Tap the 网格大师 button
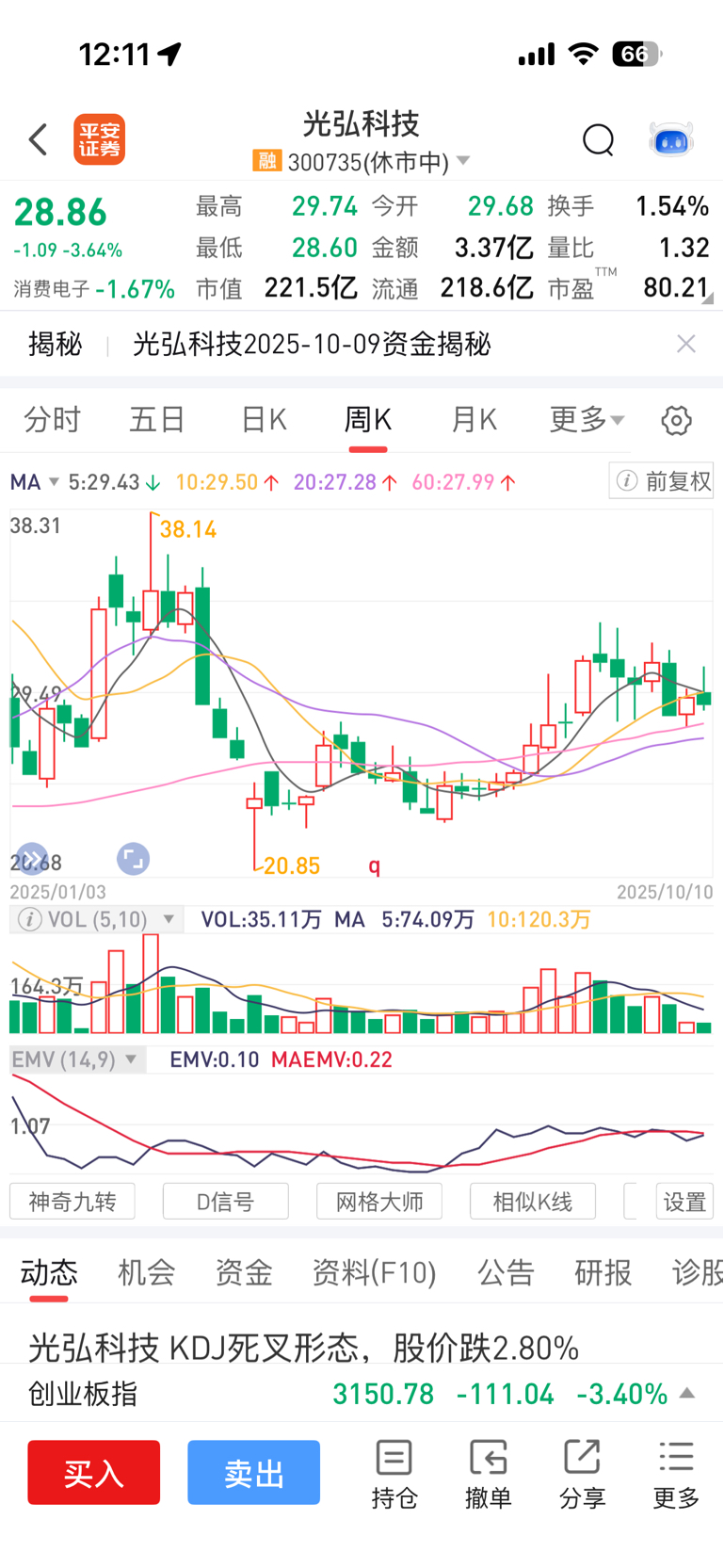This screenshot has height=1568, width=724. 379,1202
